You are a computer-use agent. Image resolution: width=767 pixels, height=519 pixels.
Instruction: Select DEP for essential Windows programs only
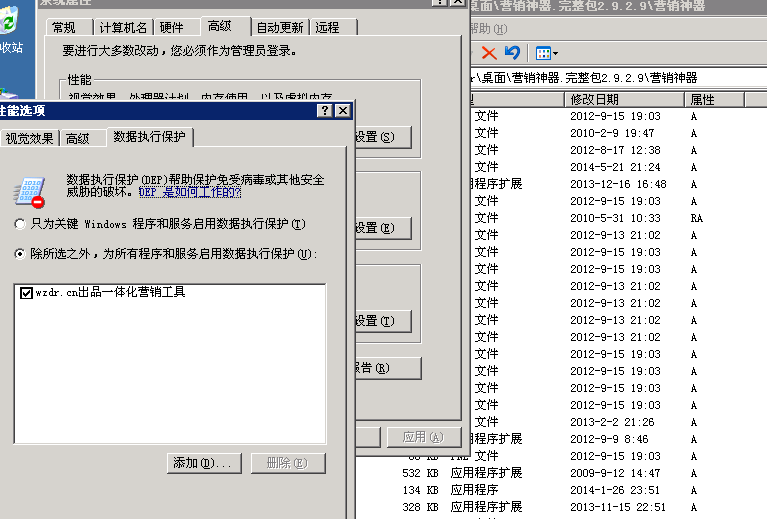coord(20,224)
